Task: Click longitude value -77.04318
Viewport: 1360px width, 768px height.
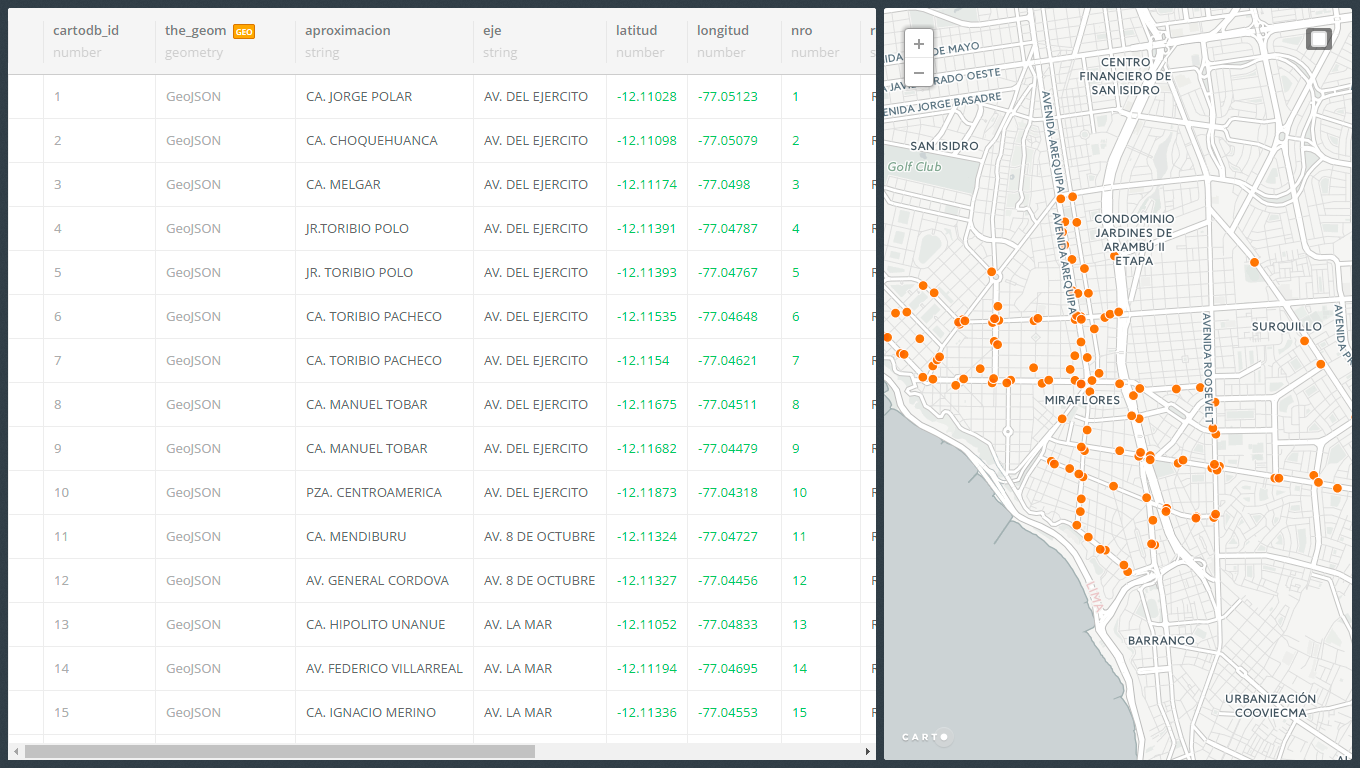Action: [728, 493]
